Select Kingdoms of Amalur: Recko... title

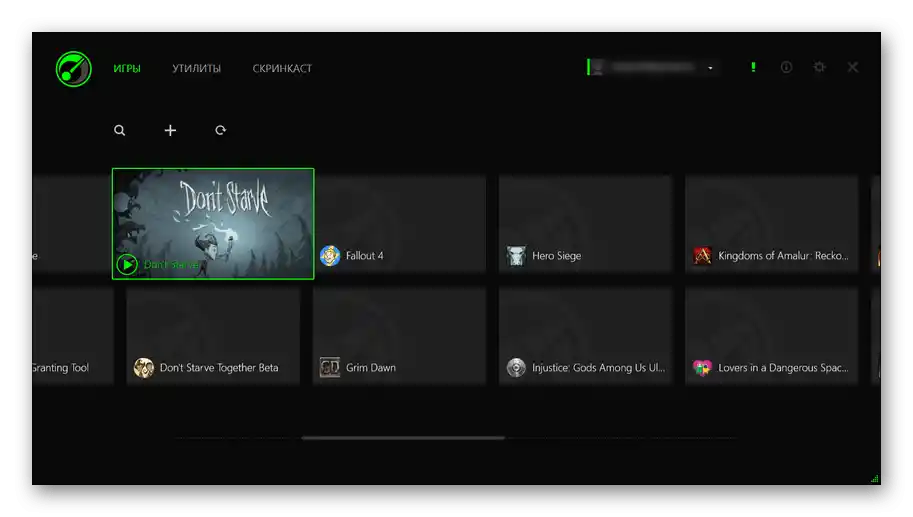783,256
